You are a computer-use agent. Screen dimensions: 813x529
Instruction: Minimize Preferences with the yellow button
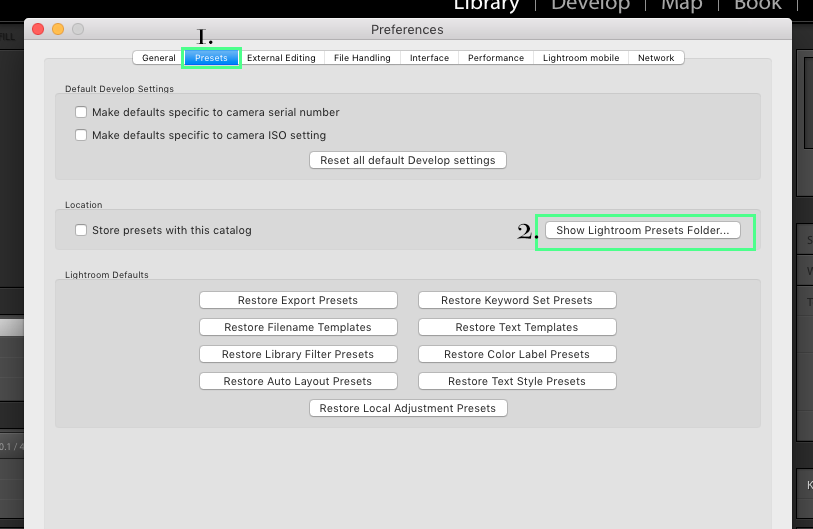(58, 29)
